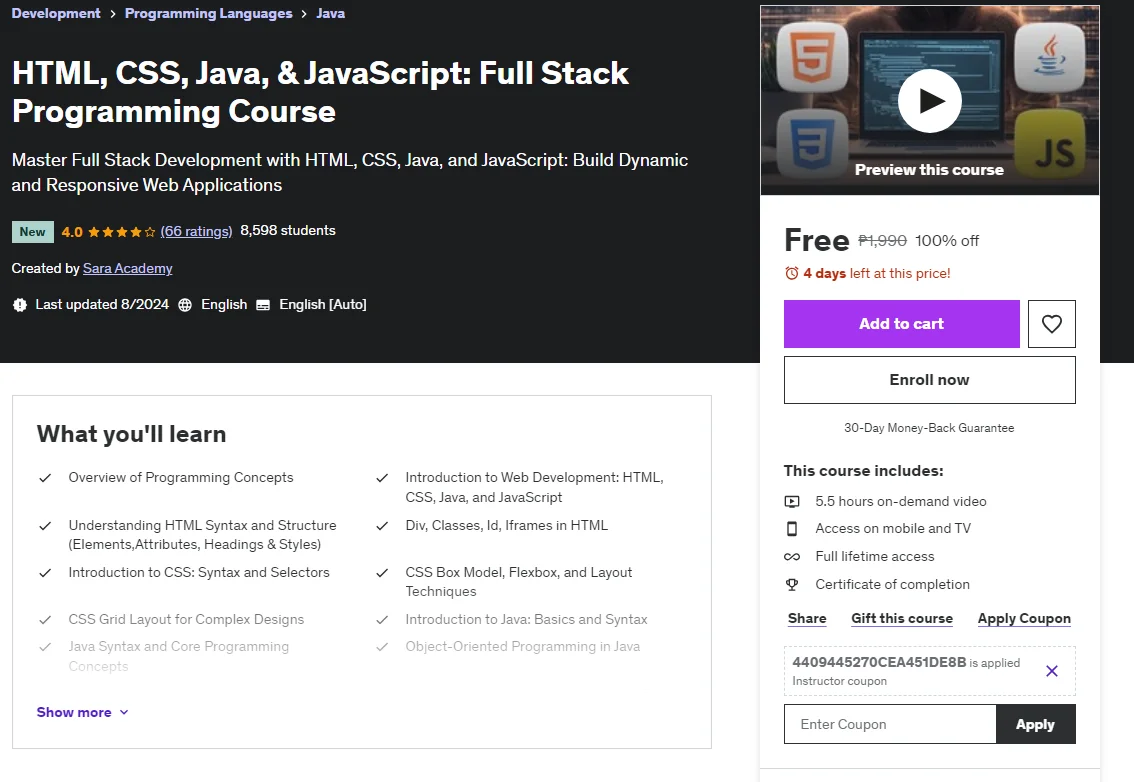The height and width of the screenshot is (782, 1134).
Task: Click the New badge
Action: click(x=33, y=231)
